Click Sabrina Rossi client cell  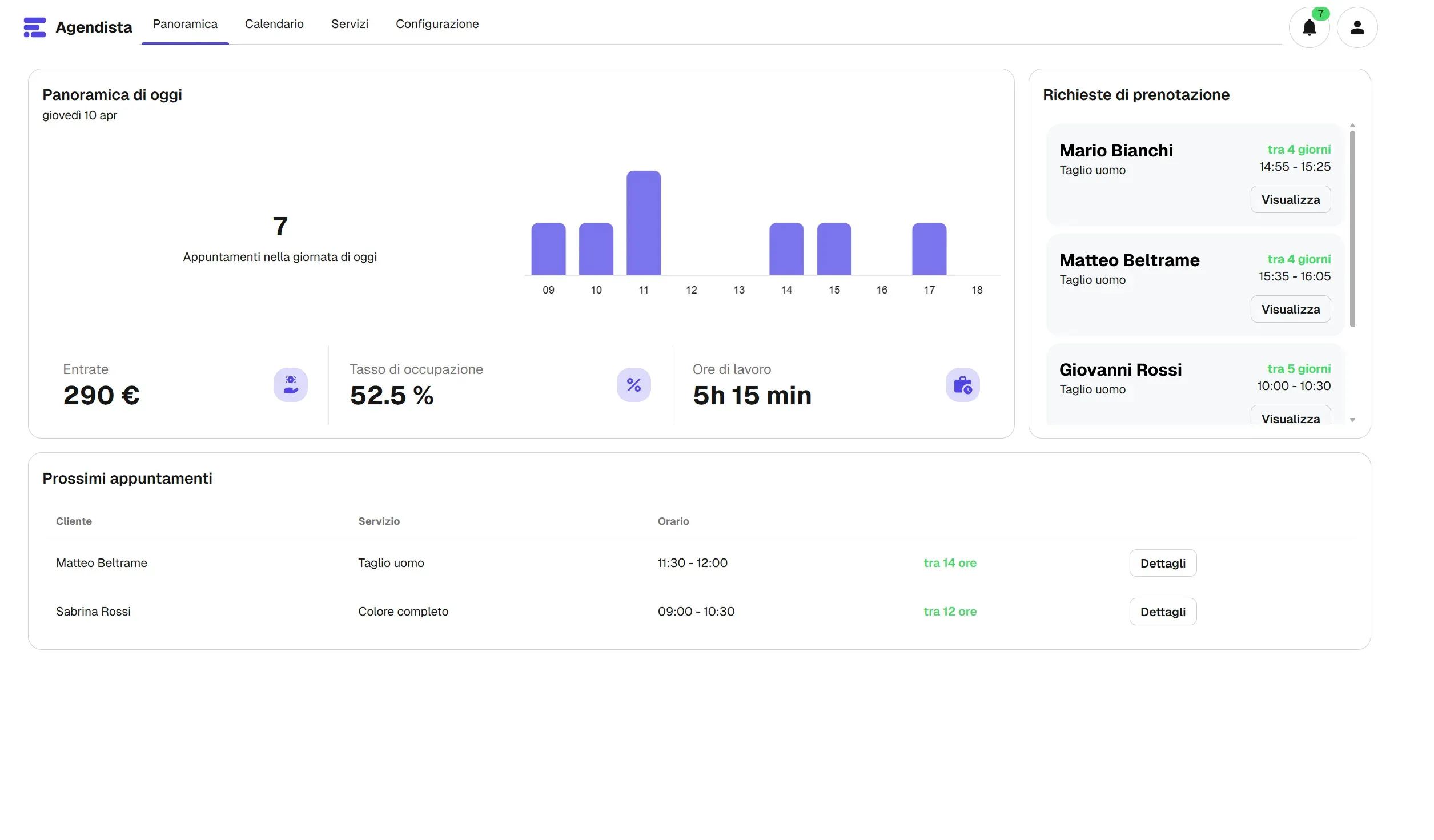[x=93, y=612]
